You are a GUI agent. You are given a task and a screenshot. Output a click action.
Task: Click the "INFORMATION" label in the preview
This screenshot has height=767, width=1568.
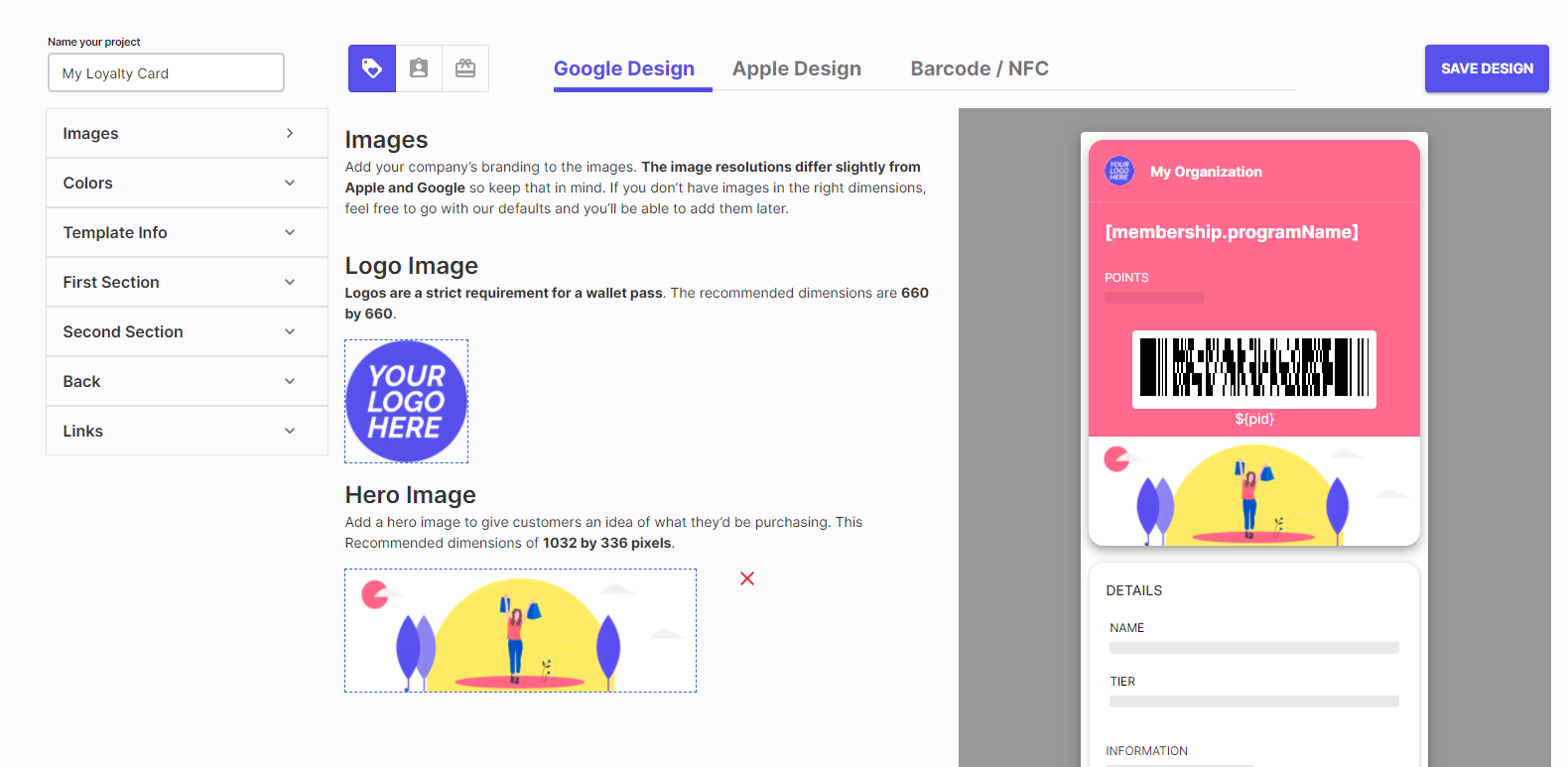tap(1146, 751)
